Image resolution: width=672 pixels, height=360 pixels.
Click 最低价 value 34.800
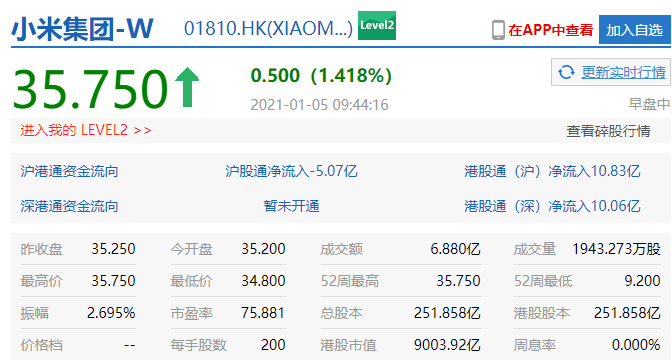click(x=263, y=281)
